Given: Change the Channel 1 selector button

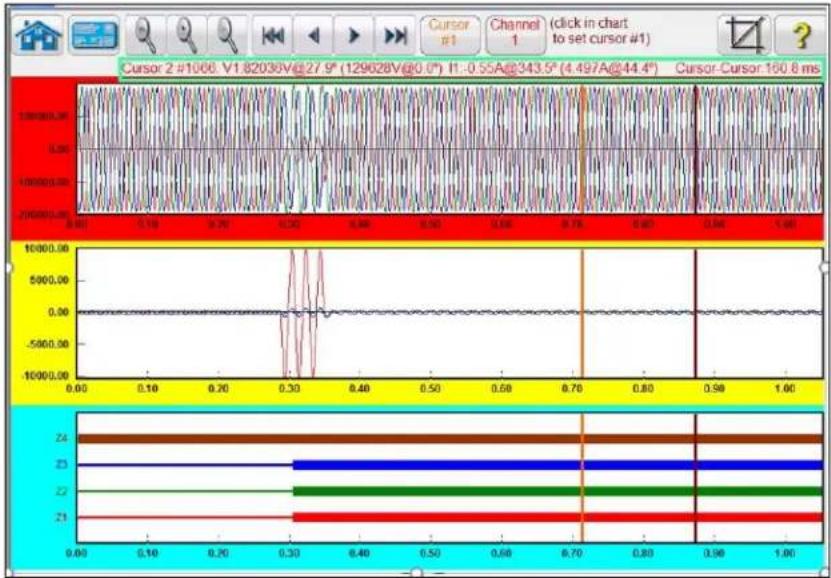Looking at the screenshot, I should click(515, 35).
